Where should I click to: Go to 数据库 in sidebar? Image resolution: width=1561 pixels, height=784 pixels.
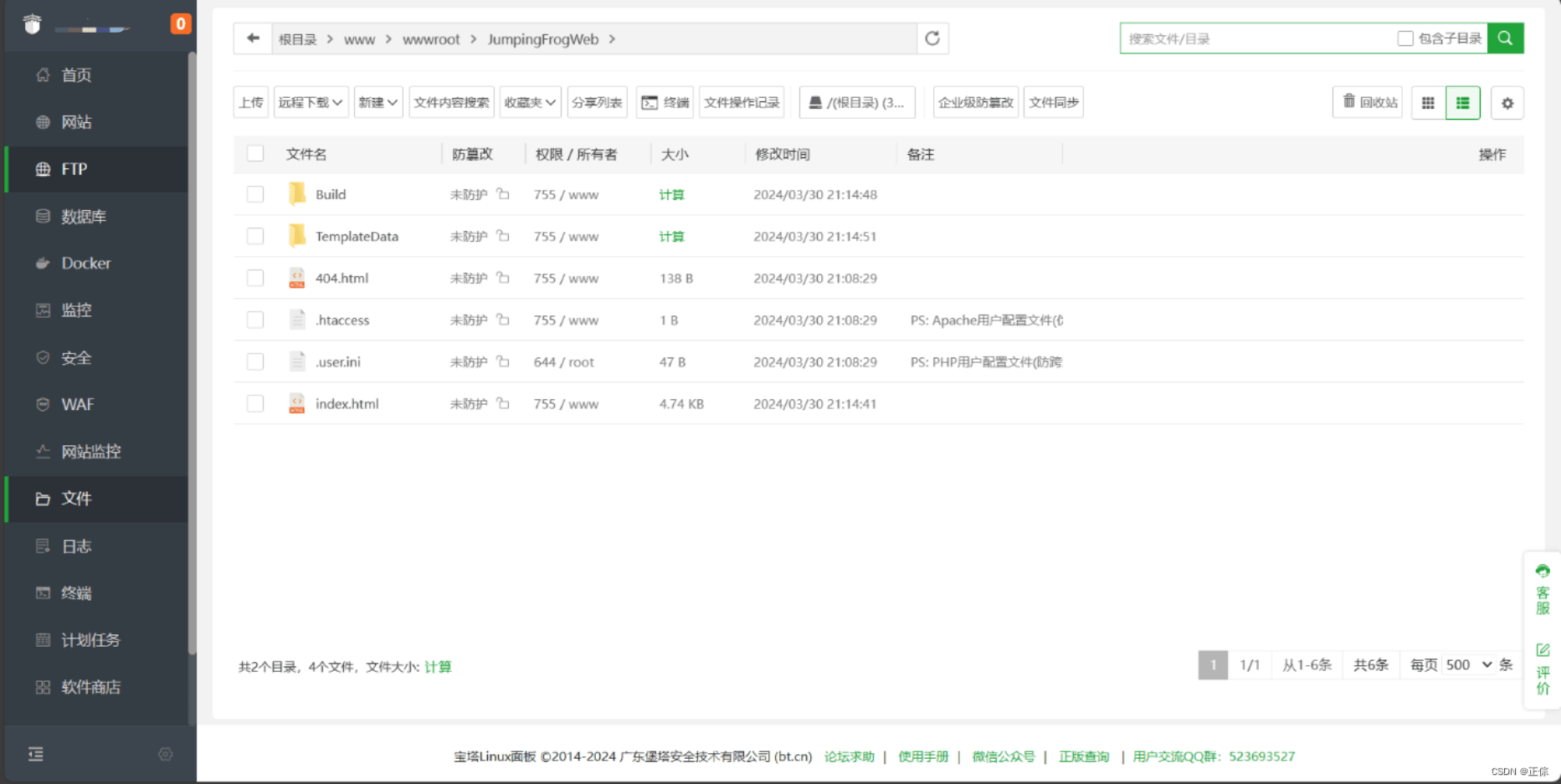coord(83,217)
